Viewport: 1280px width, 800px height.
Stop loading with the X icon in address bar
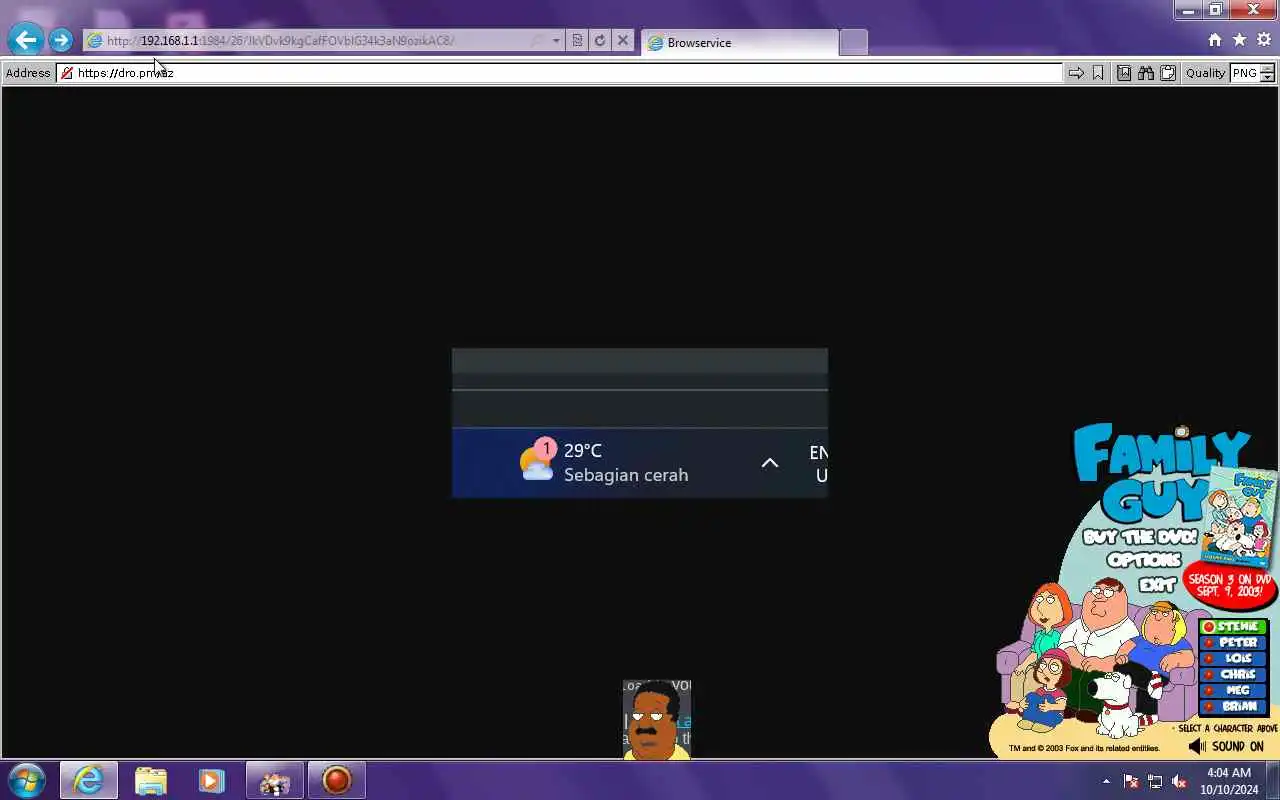[x=623, y=41]
